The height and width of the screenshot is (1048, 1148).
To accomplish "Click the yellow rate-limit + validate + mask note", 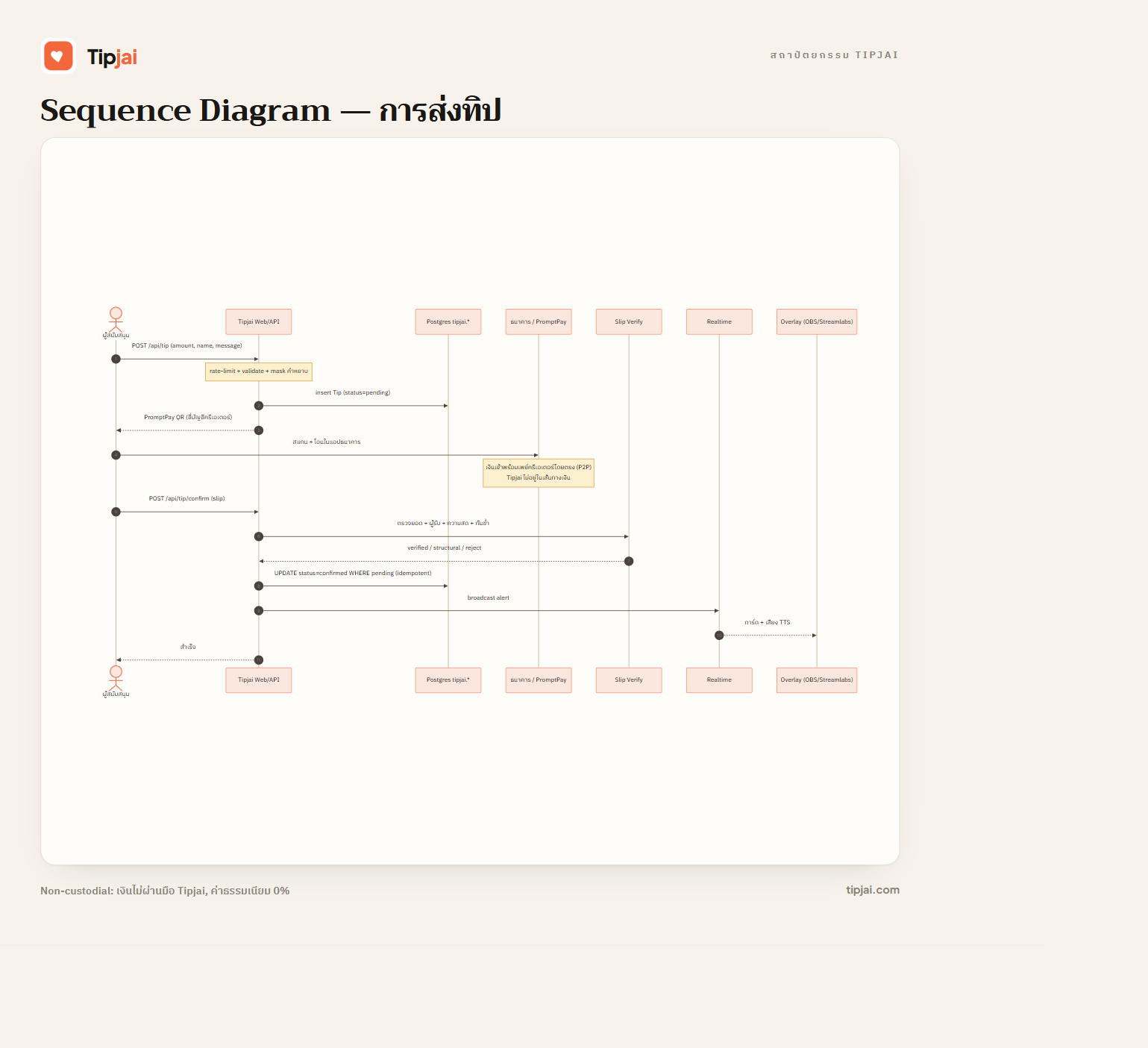I will coord(259,371).
